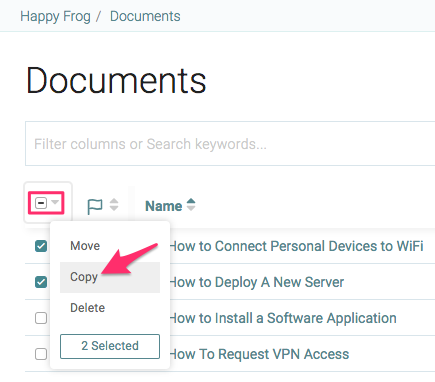Check the How To Request VPN Access row
This screenshot has width=435, height=382.
coord(41,354)
